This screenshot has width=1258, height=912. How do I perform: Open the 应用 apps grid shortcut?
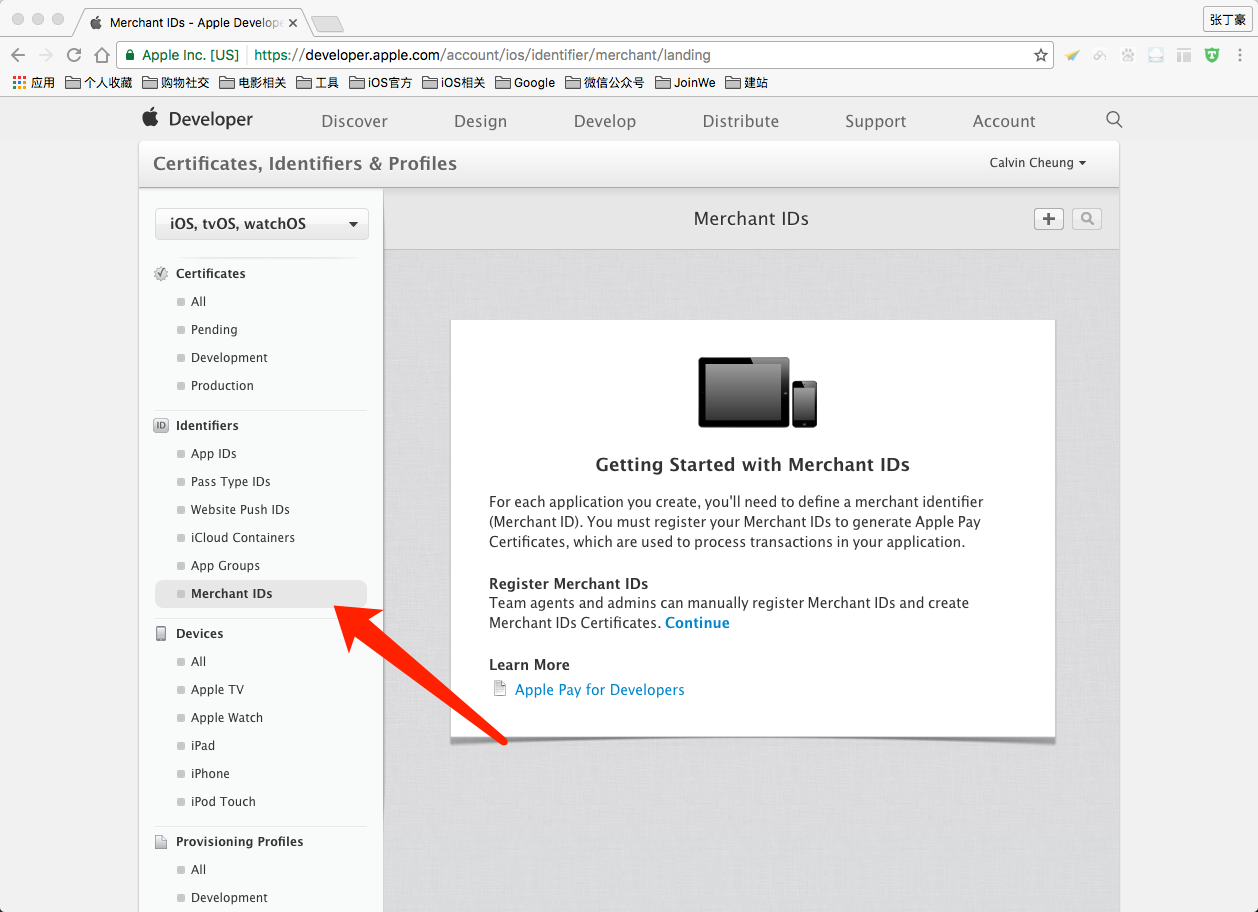[33, 83]
